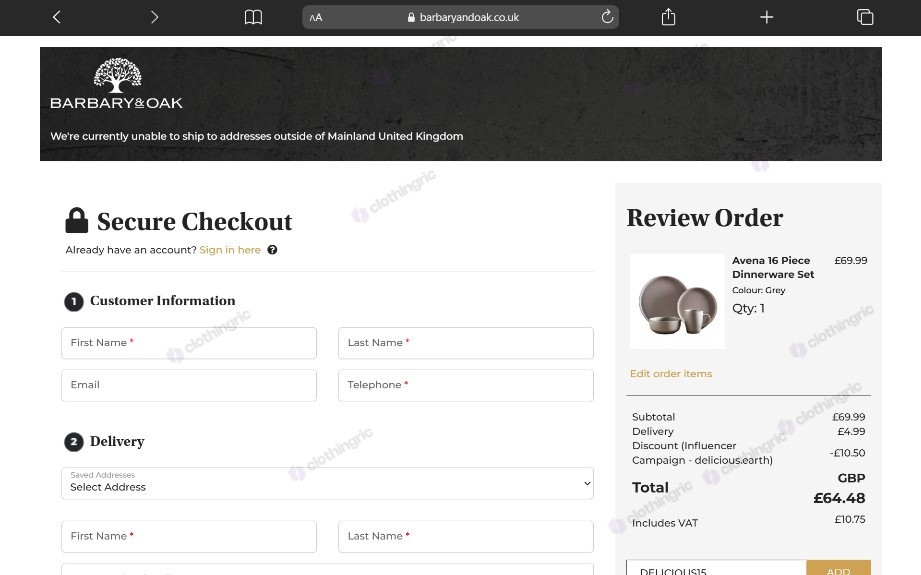Image resolution: width=921 pixels, height=575 pixels.
Task: Click the step 2 Delivery badge
Action: point(73,442)
